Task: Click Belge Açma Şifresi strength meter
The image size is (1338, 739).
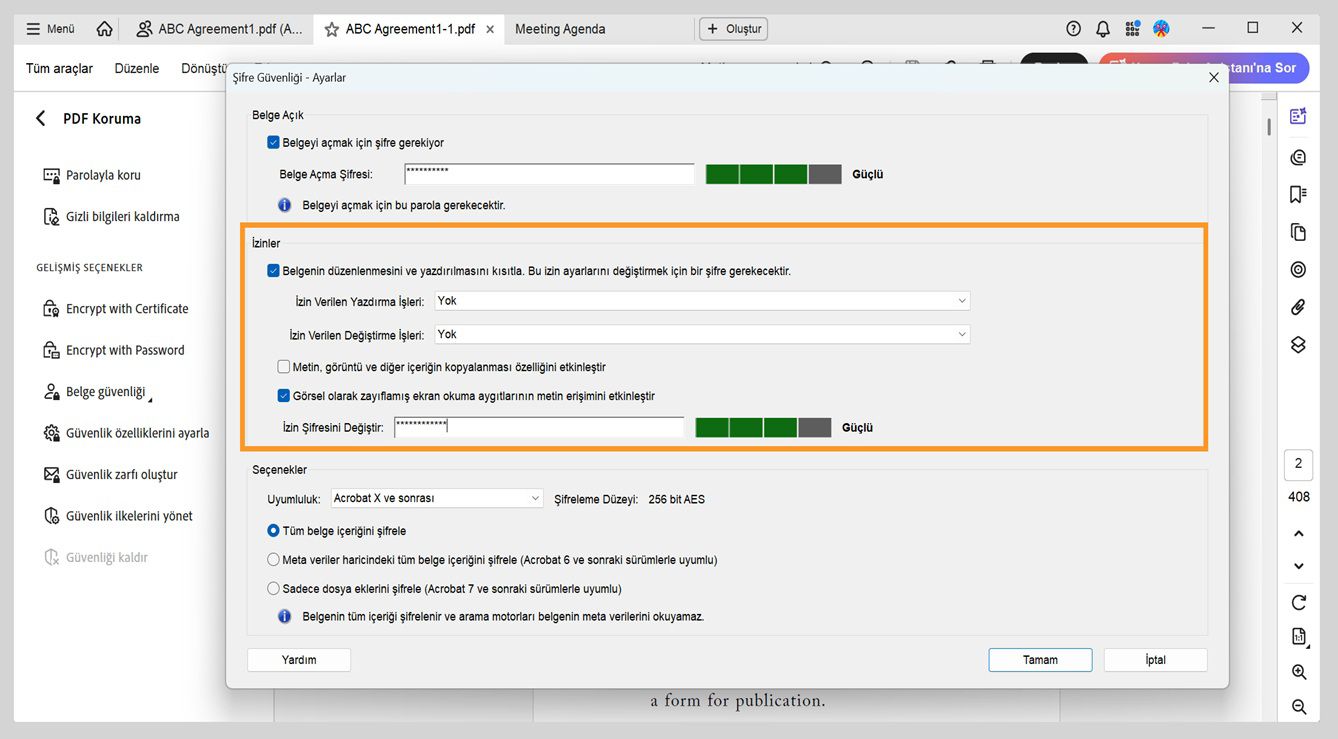Action: pyautogui.click(x=774, y=174)
